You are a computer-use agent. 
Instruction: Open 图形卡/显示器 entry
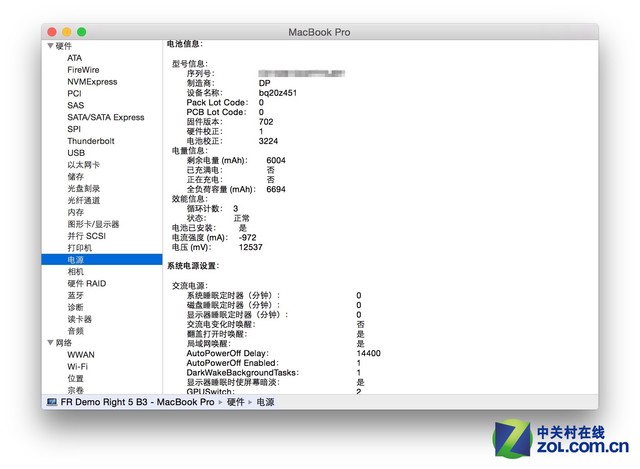[93, 224]
